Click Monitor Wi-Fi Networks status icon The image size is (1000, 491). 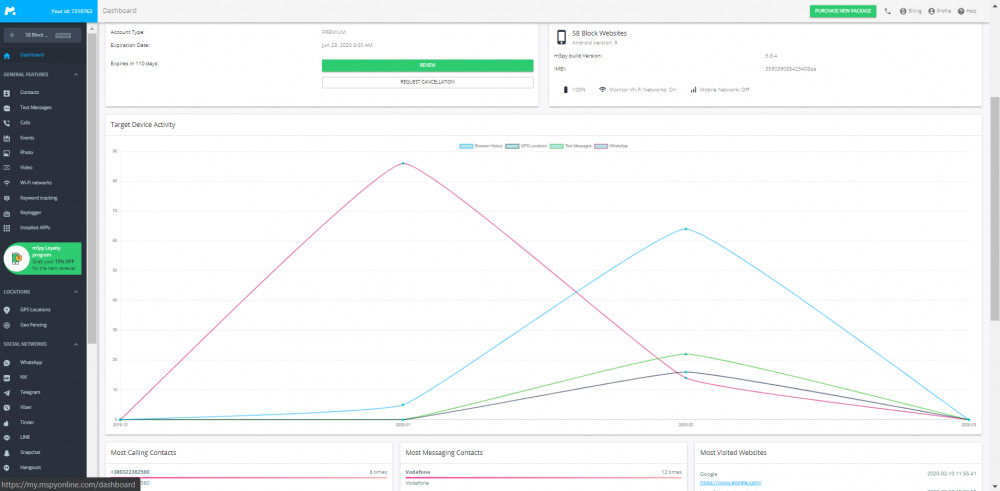click(x=602, y=90)
